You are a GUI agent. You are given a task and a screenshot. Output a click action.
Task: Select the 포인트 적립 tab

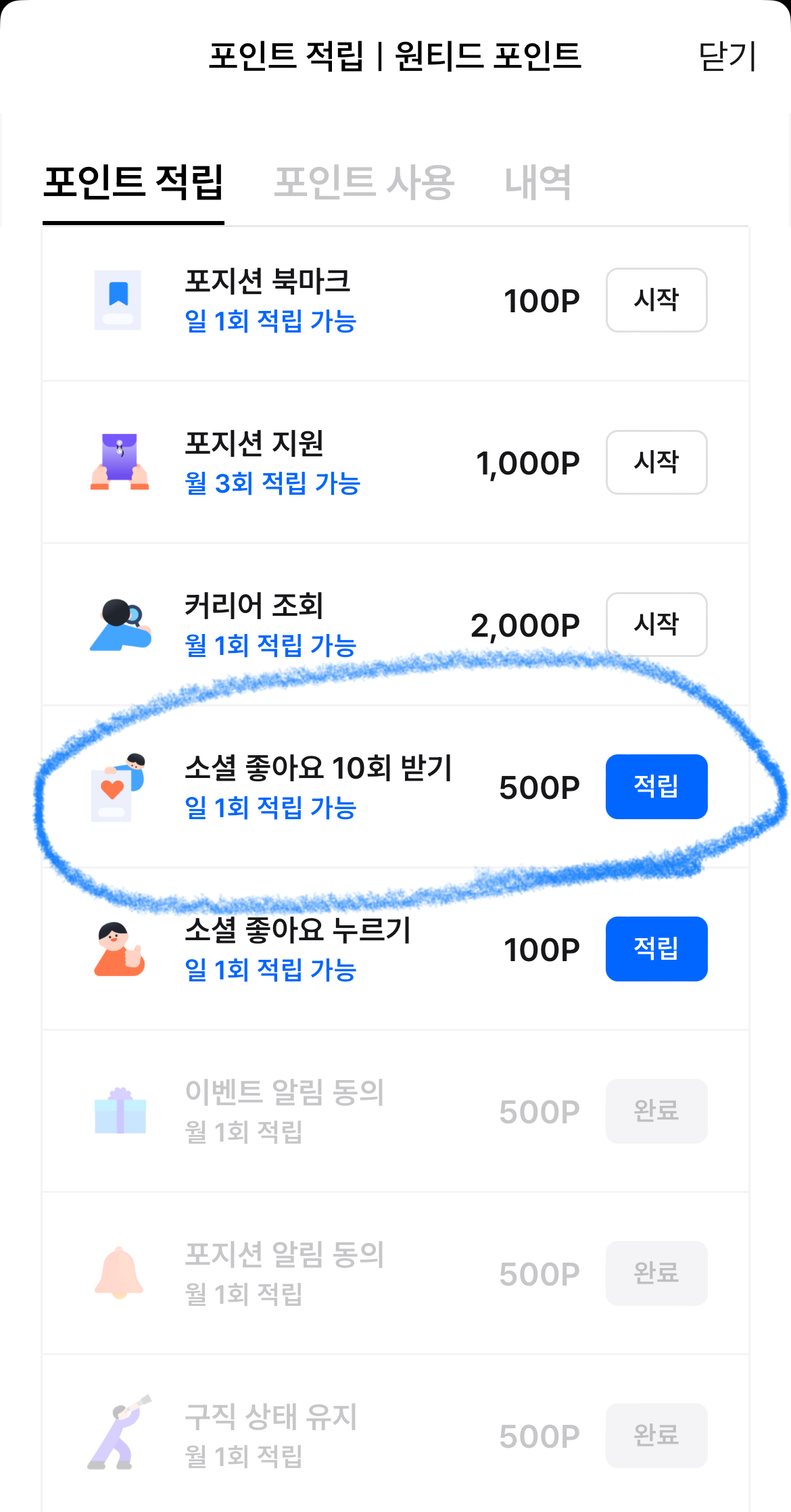click(133, 182)
